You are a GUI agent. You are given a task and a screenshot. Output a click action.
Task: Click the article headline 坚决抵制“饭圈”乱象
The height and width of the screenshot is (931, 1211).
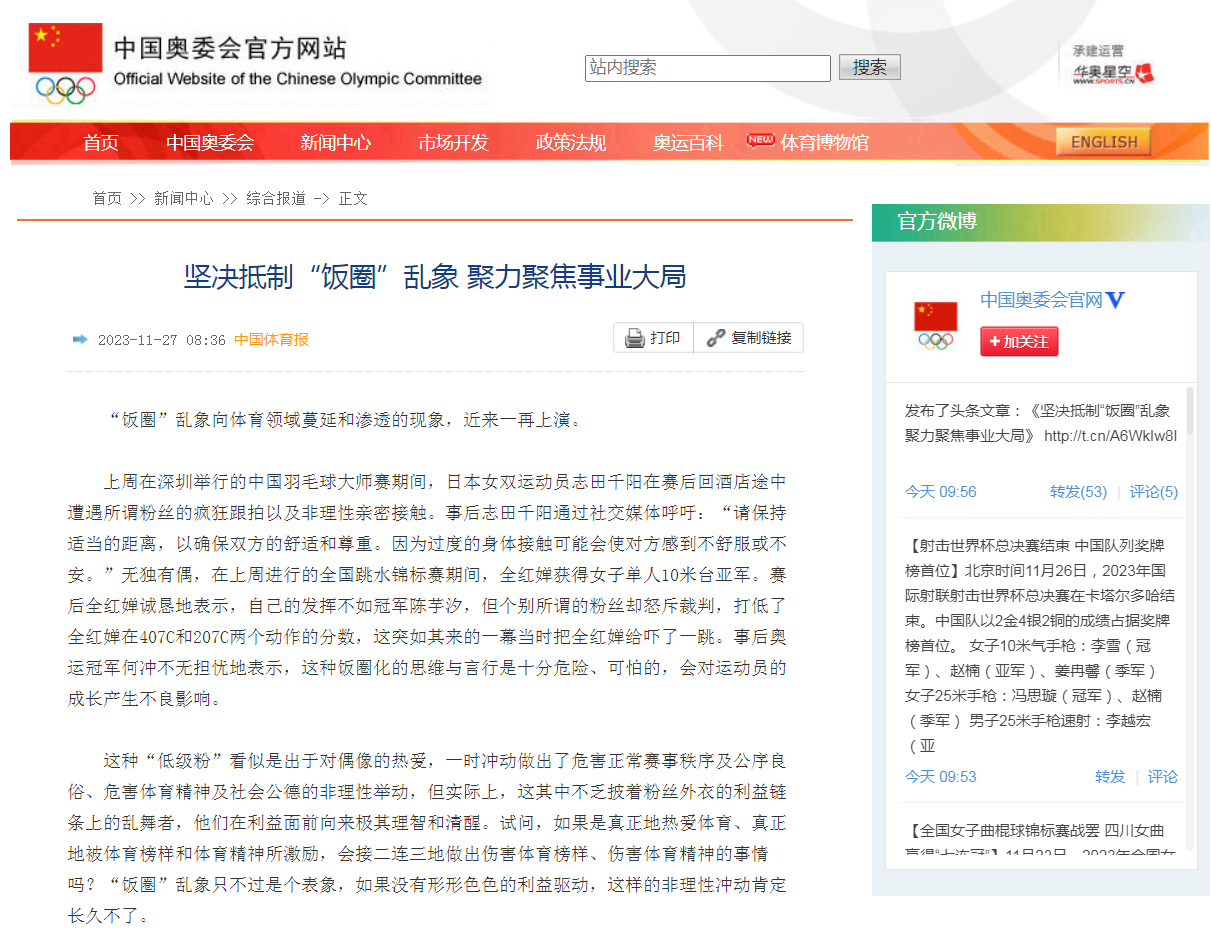pos(435,277)
